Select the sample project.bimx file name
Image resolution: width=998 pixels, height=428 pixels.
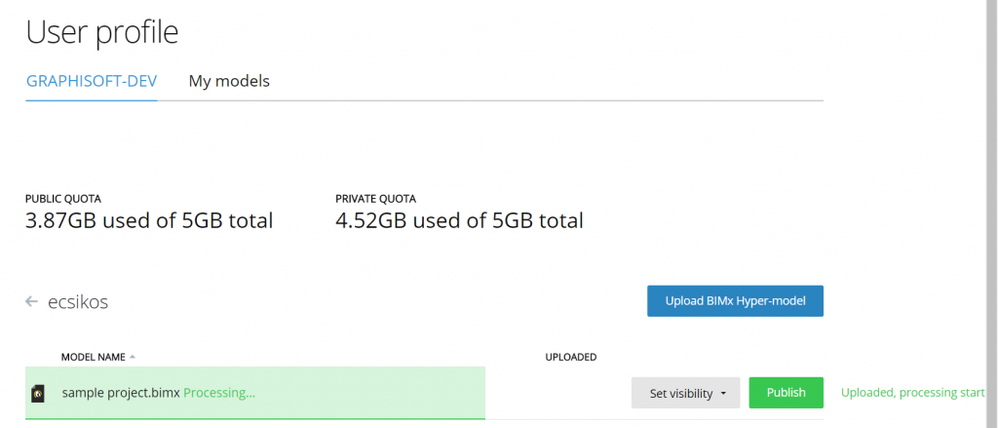(120, 393)
